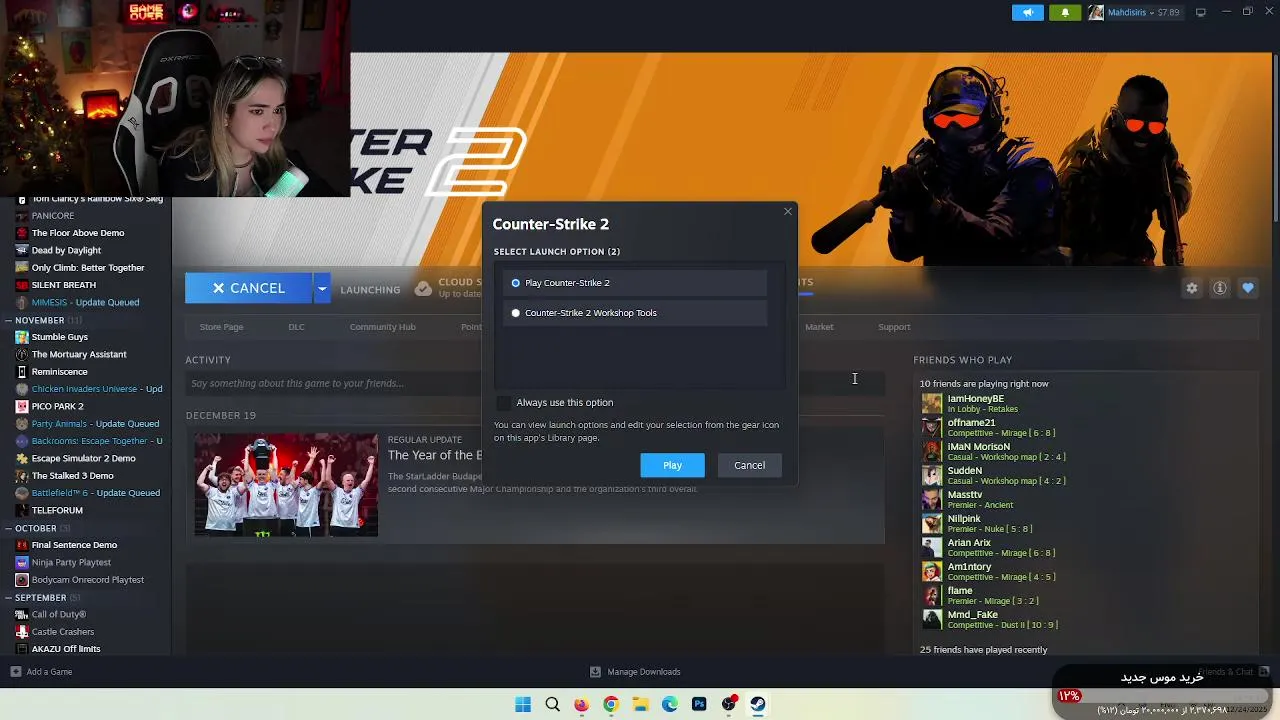Viewport: 1280px width, 720px height.
Task: Click Steam taskbar icon
Action: [x=758, y=704]
